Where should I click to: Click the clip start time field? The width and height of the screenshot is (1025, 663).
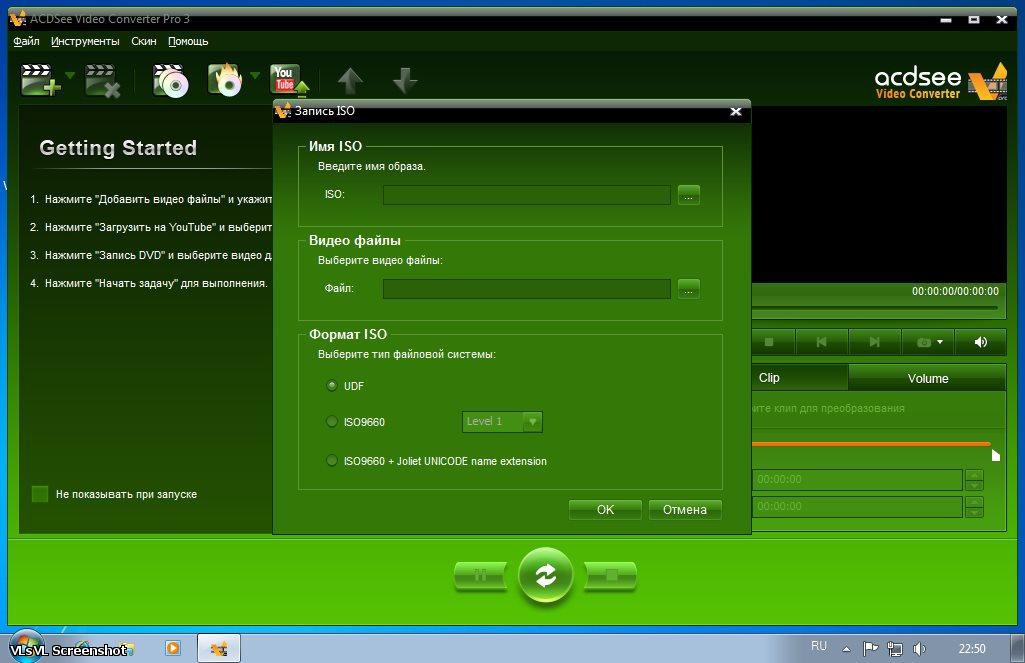coord(857,479)
